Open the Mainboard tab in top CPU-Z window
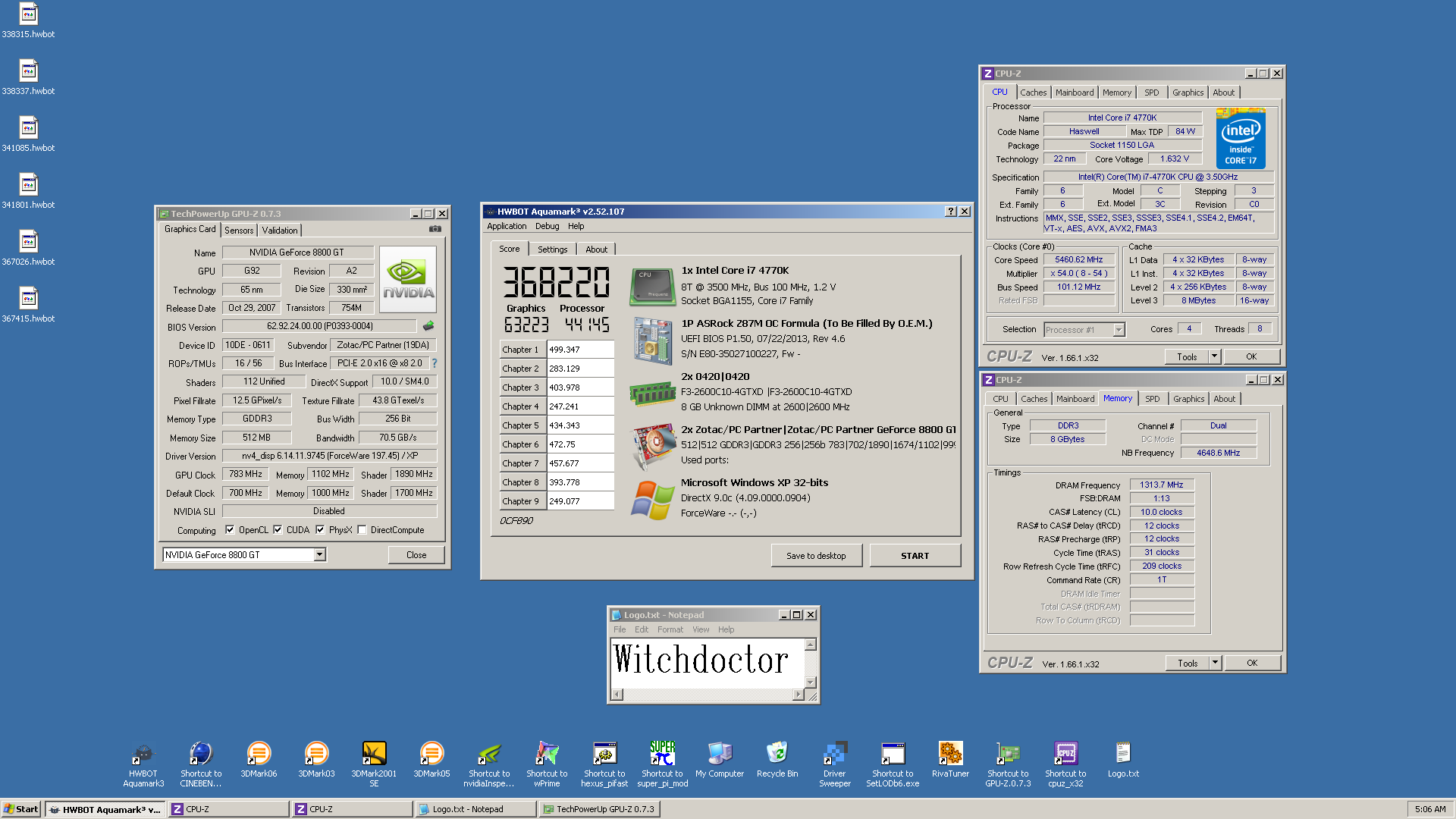 coord(1075,93)
